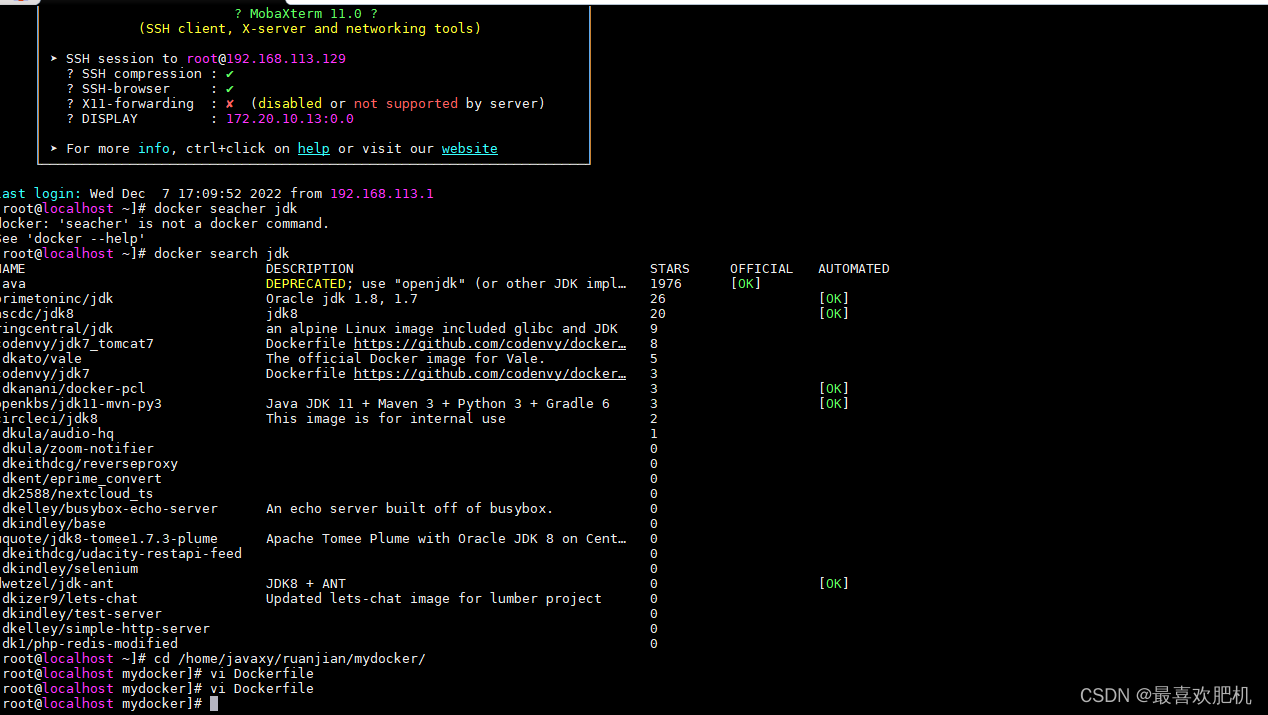Screen dimensions: 1268x715
Task: Click the dkula/zoom-notifier image name
Action: [77, 448]
